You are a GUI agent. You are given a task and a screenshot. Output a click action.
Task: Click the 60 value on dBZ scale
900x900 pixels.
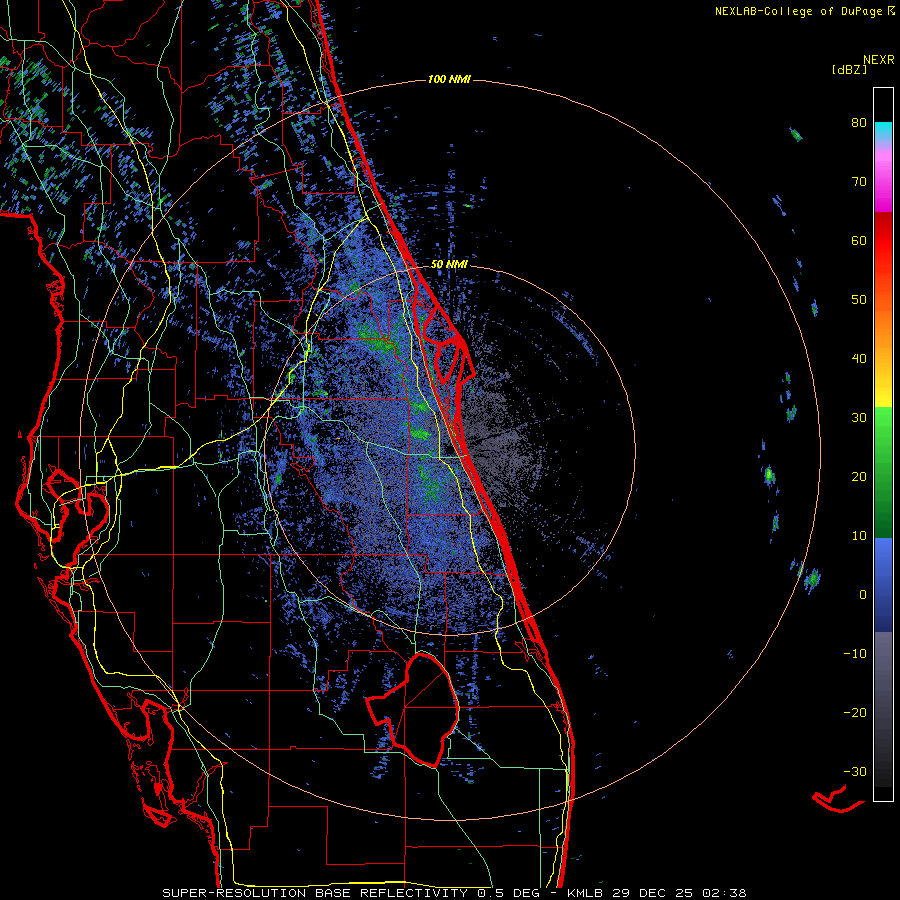tap(859, 241)
